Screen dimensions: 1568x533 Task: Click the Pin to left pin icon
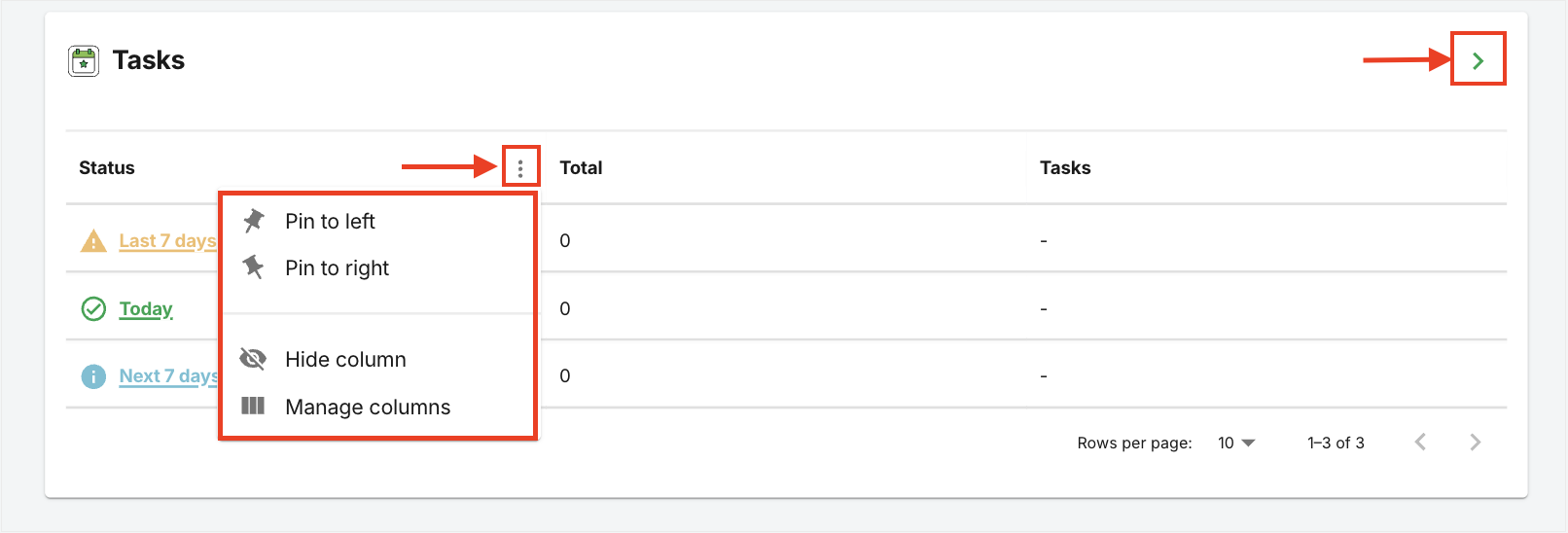254,221
